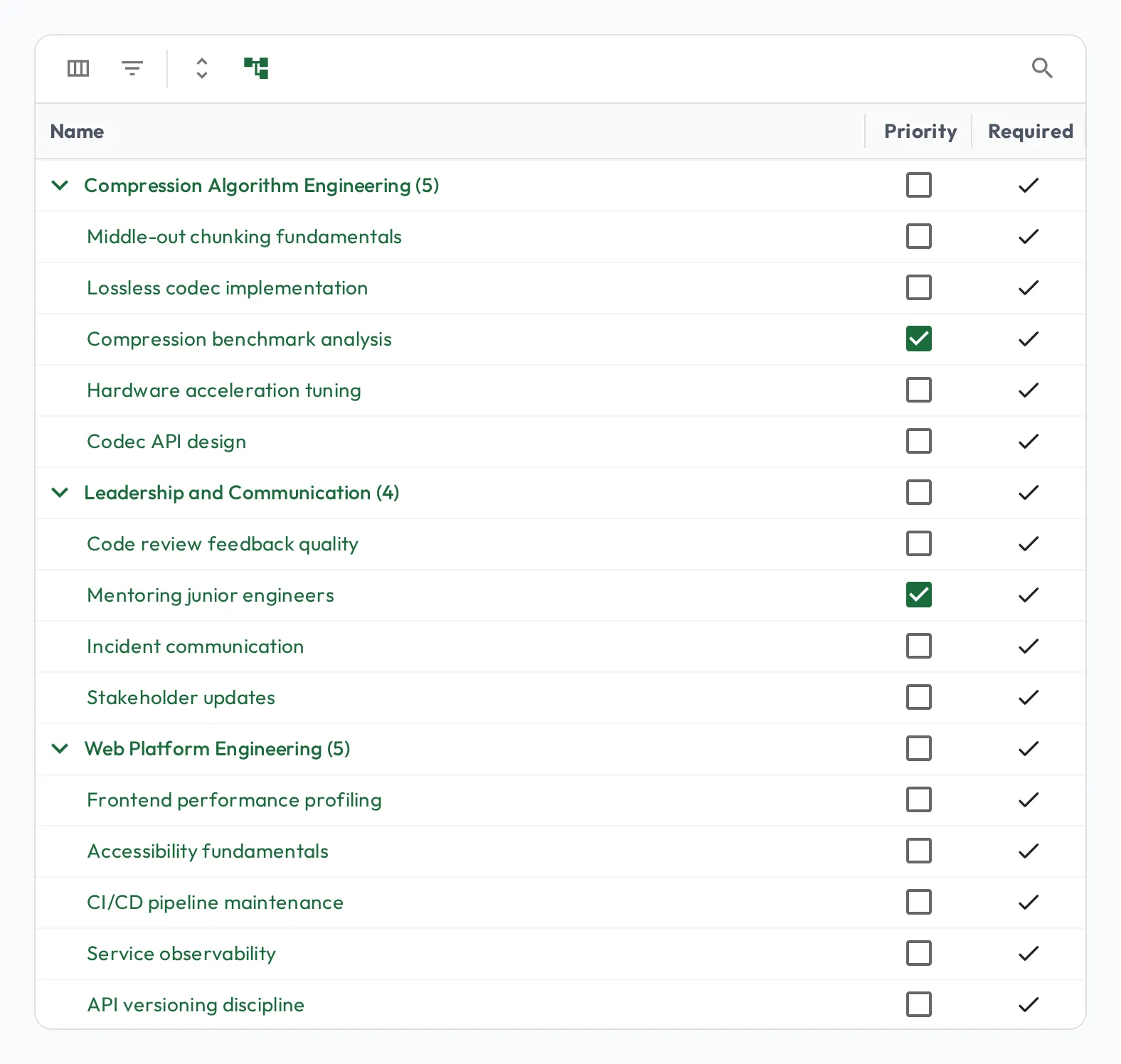Screen dimensions: 1121x1064
Task: Check Priority for Compression Algorithm Engineering
Action: (919, 186)
